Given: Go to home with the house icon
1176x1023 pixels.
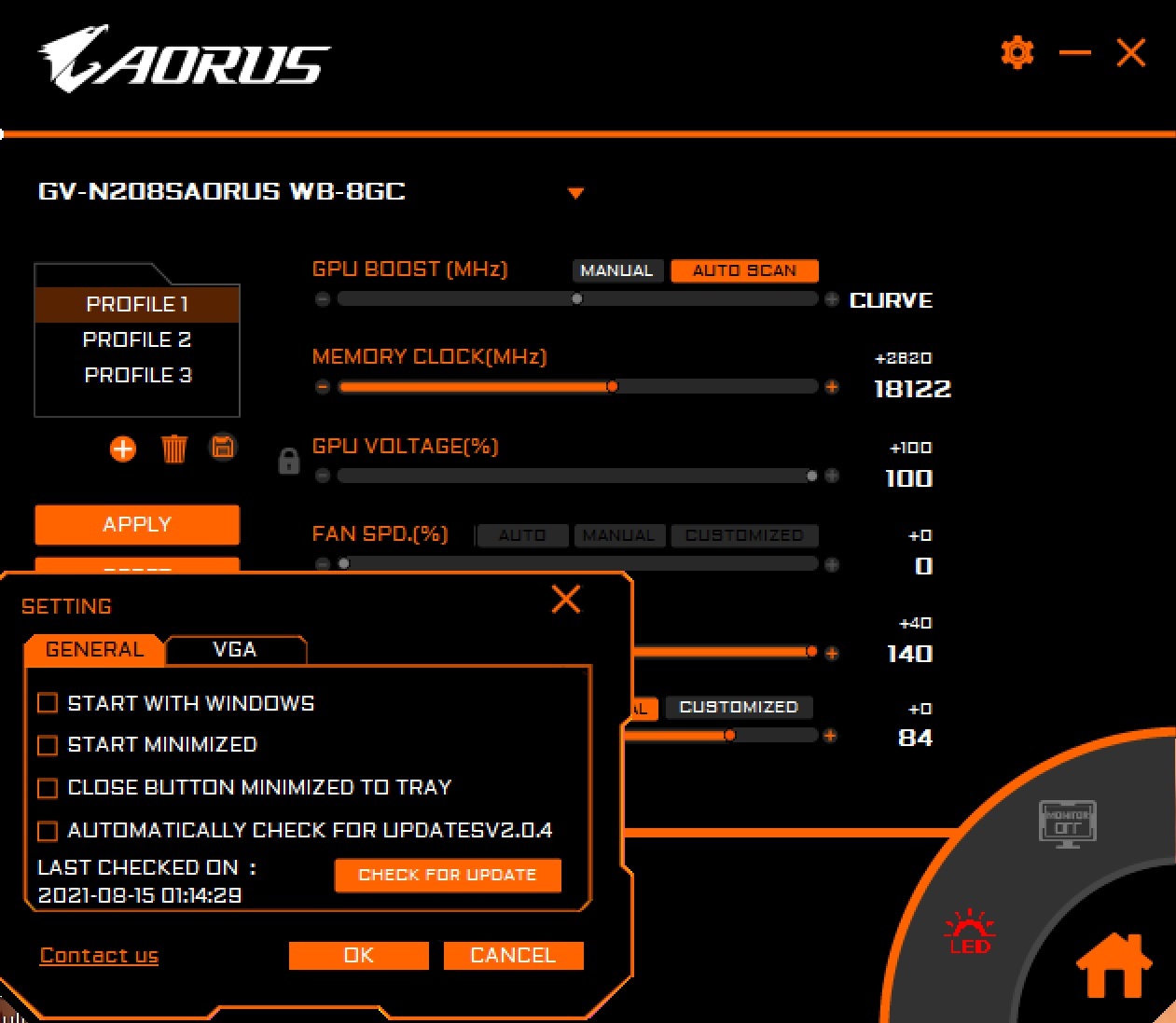Looking at the screenshot, I should coord(1113,965).
